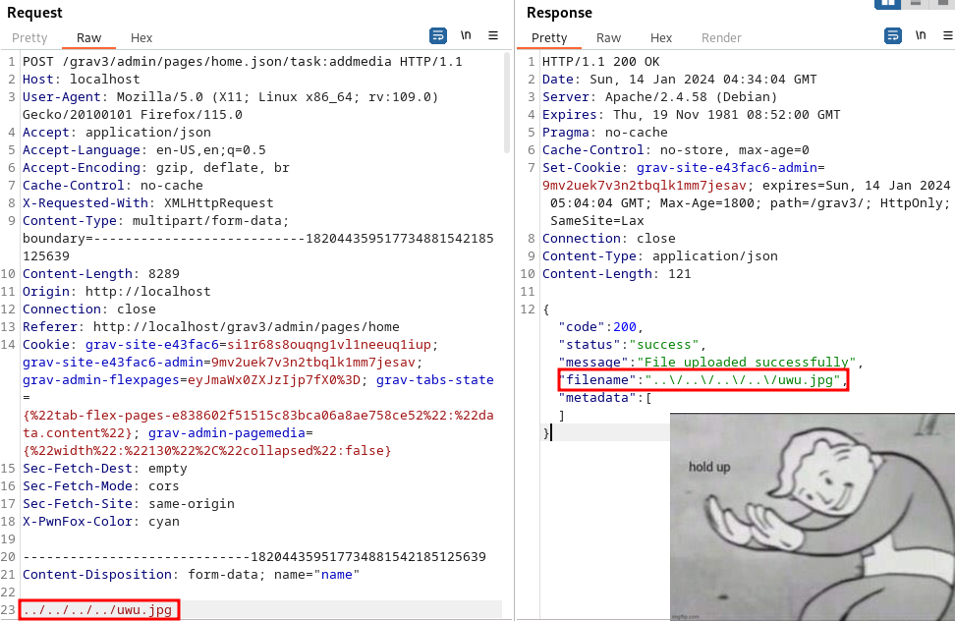Click the Expires header in response

click(x=691, y=115)
